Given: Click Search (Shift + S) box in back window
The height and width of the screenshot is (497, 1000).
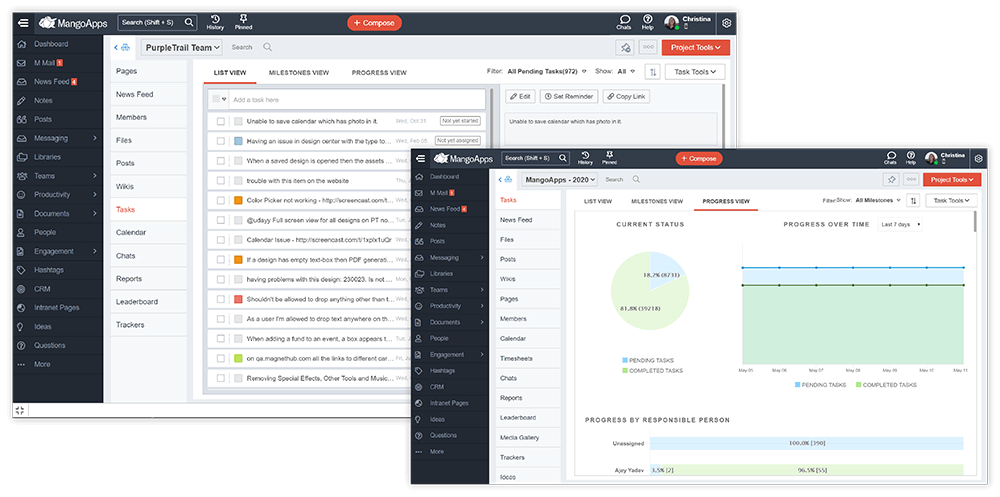Looking at the screenshot, I should [x=158, y=22].
